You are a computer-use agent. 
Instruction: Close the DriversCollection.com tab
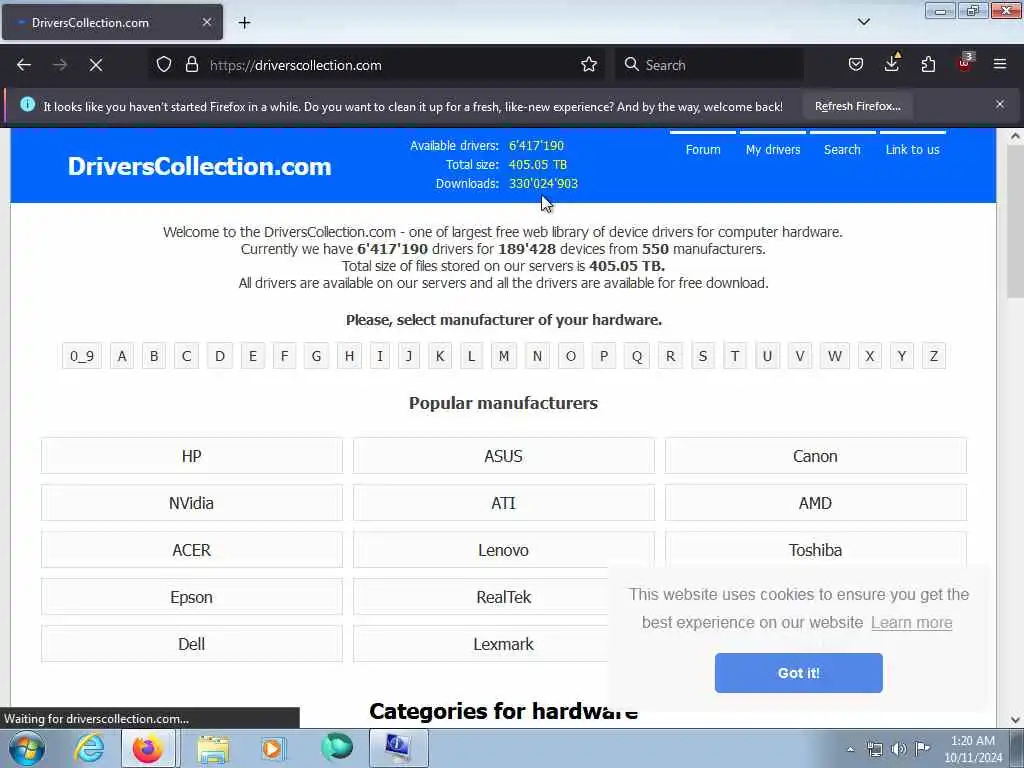(x=206, y=22)
